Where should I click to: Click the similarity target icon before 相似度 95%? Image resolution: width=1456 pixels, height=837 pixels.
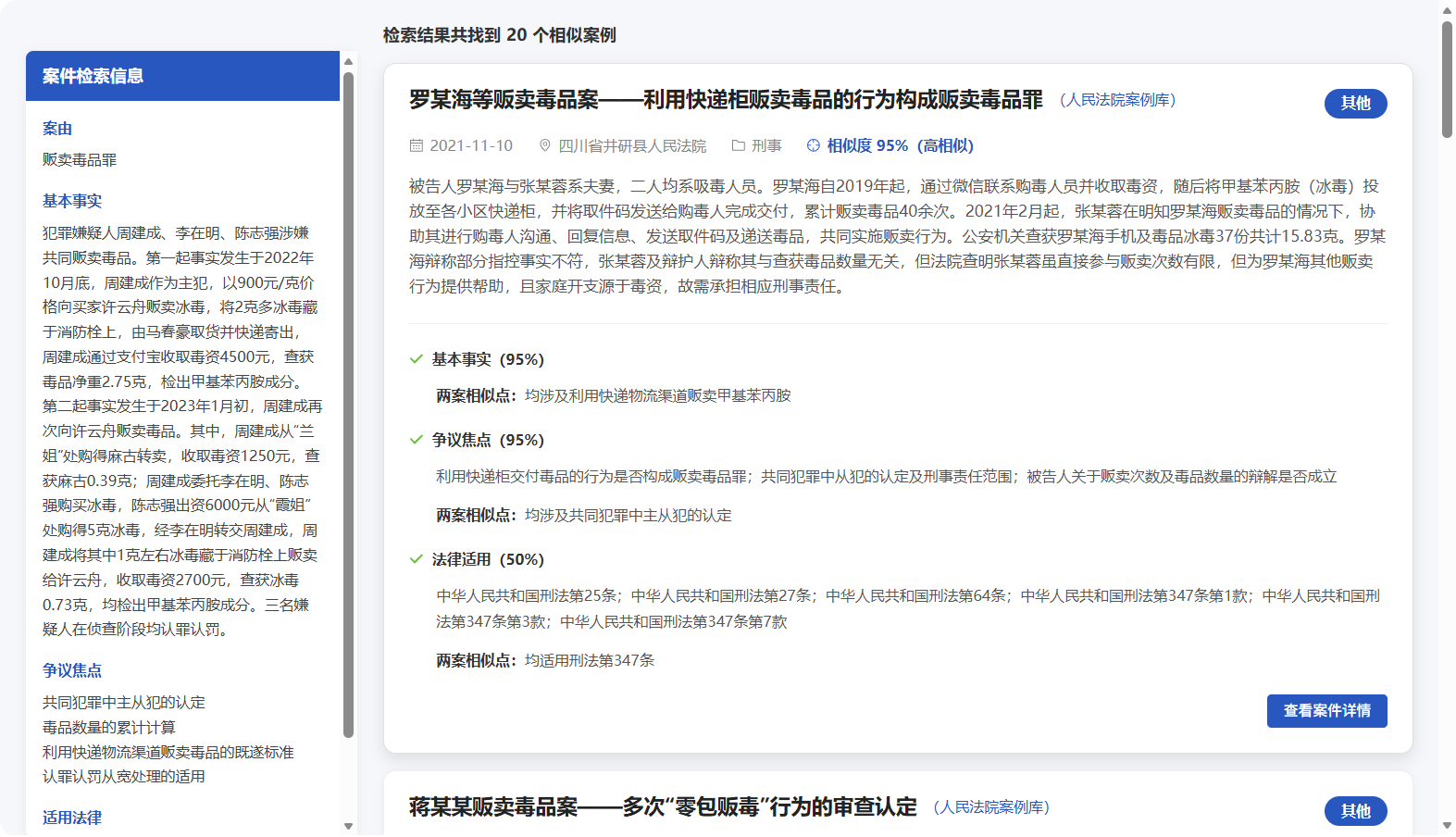(814, 145)
